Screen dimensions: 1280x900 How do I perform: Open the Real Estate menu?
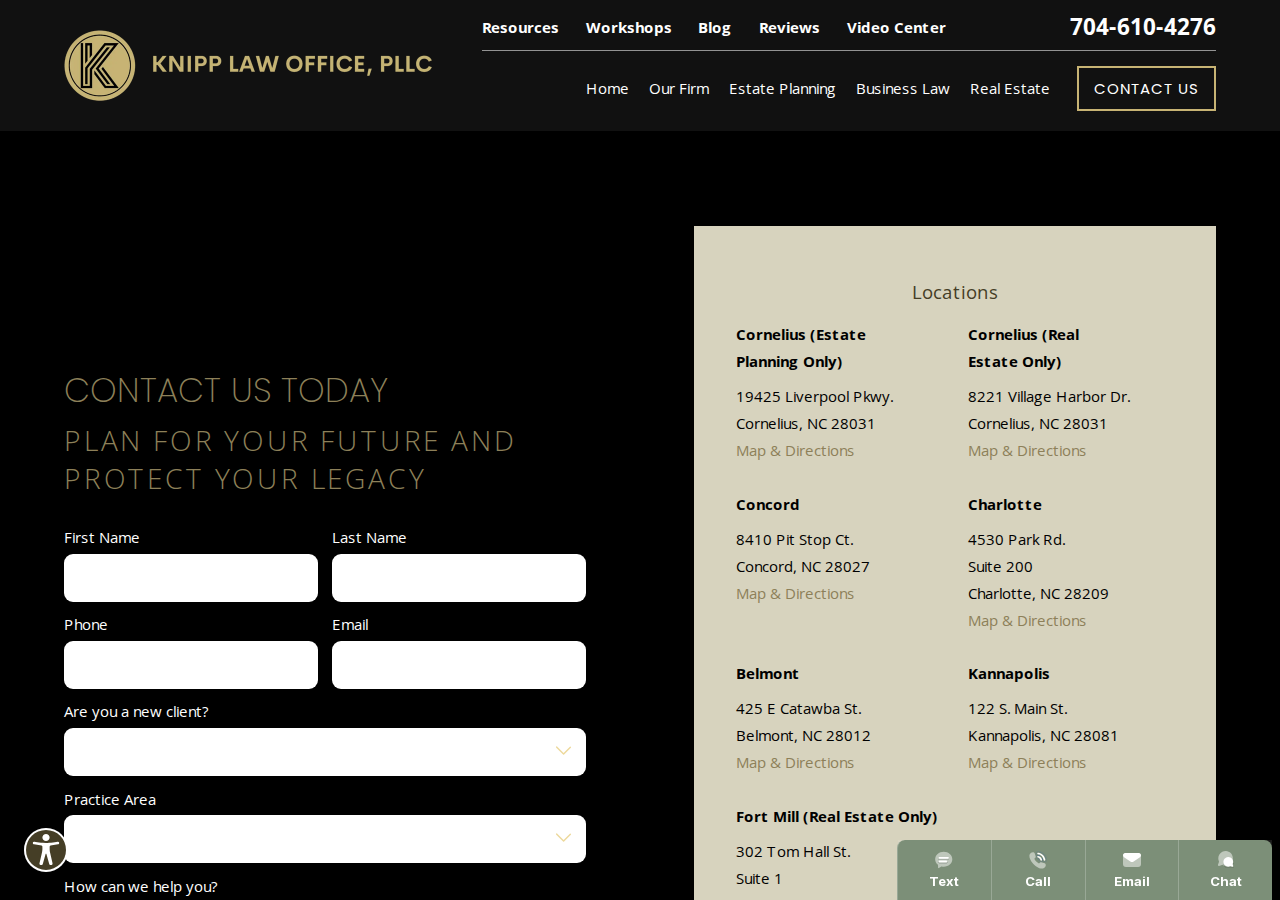pos(1010,89)
